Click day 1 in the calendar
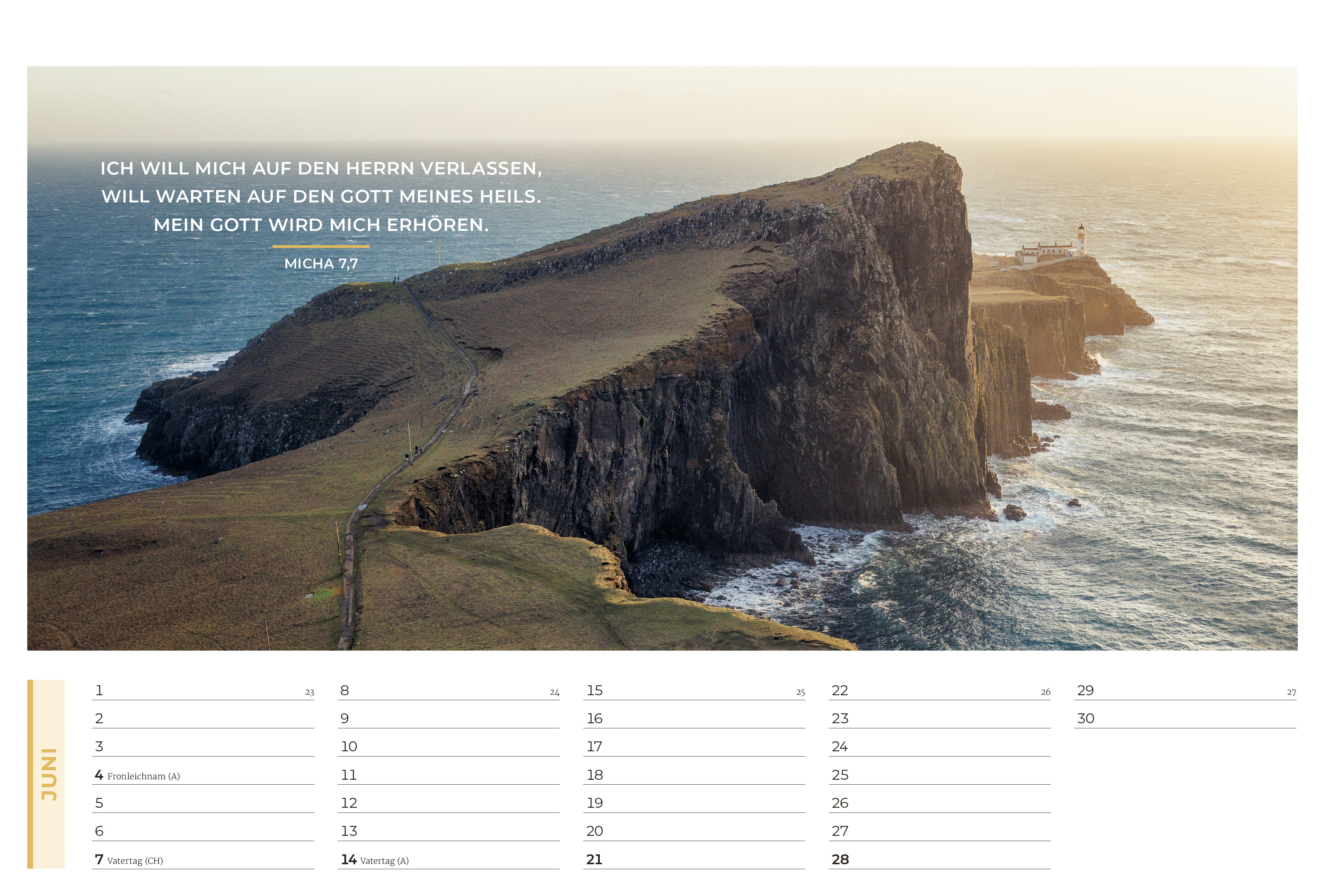The image size is (1325, 896). tap(99, 690)
